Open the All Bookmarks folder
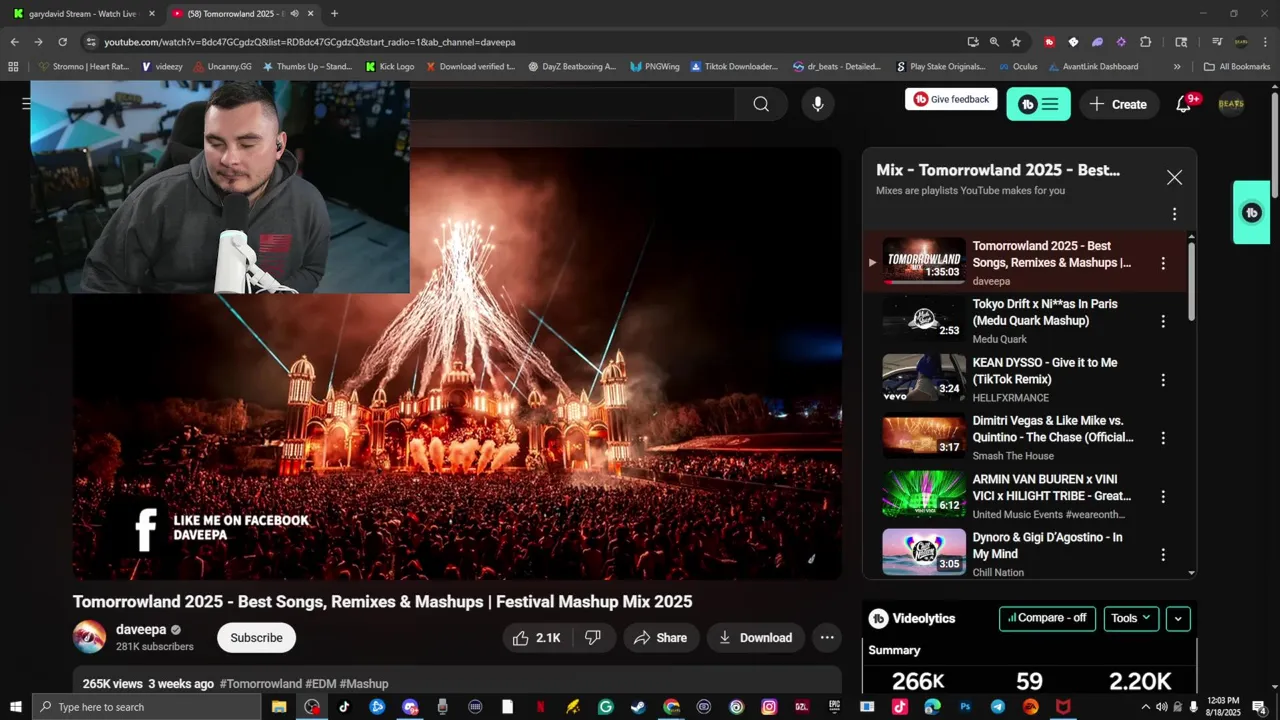 coord(1237,67)
